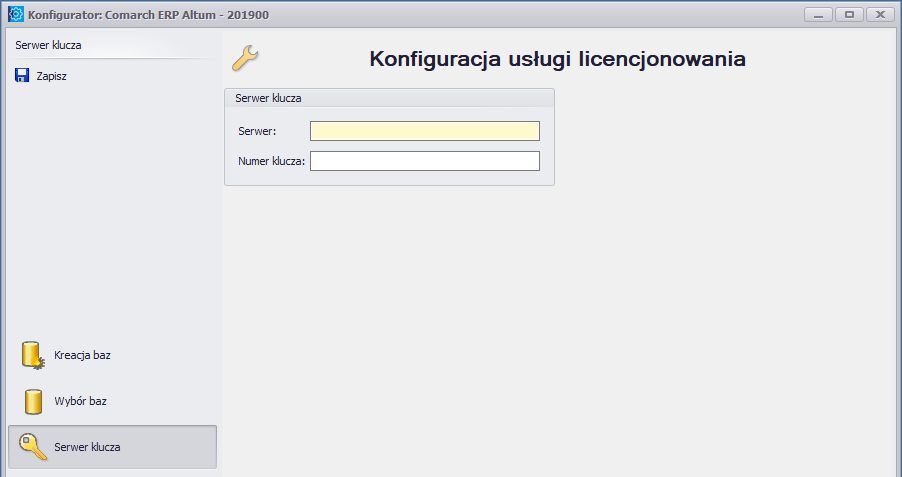Minimize the Konfigurator window
The height and width of the screenshot is (477, 902).
coord(818,14)
